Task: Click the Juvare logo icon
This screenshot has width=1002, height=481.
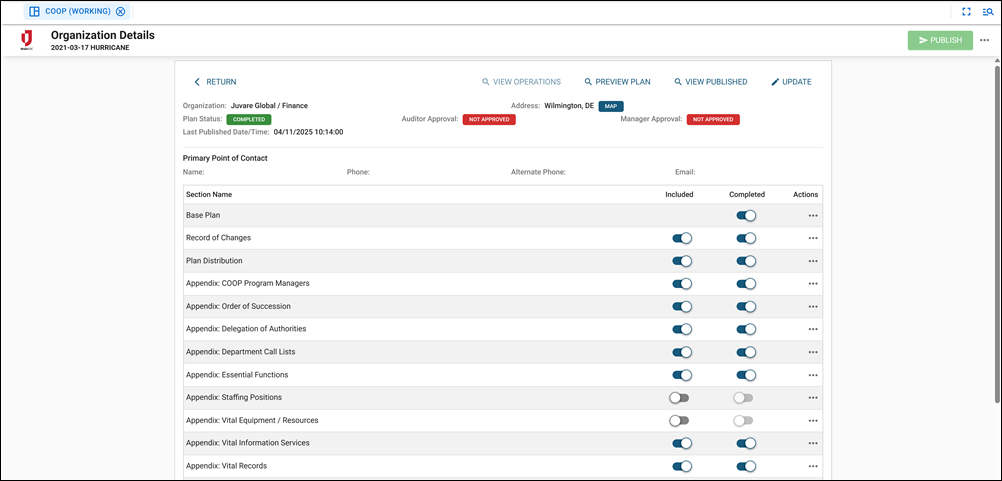Action: tap(27, 40)
